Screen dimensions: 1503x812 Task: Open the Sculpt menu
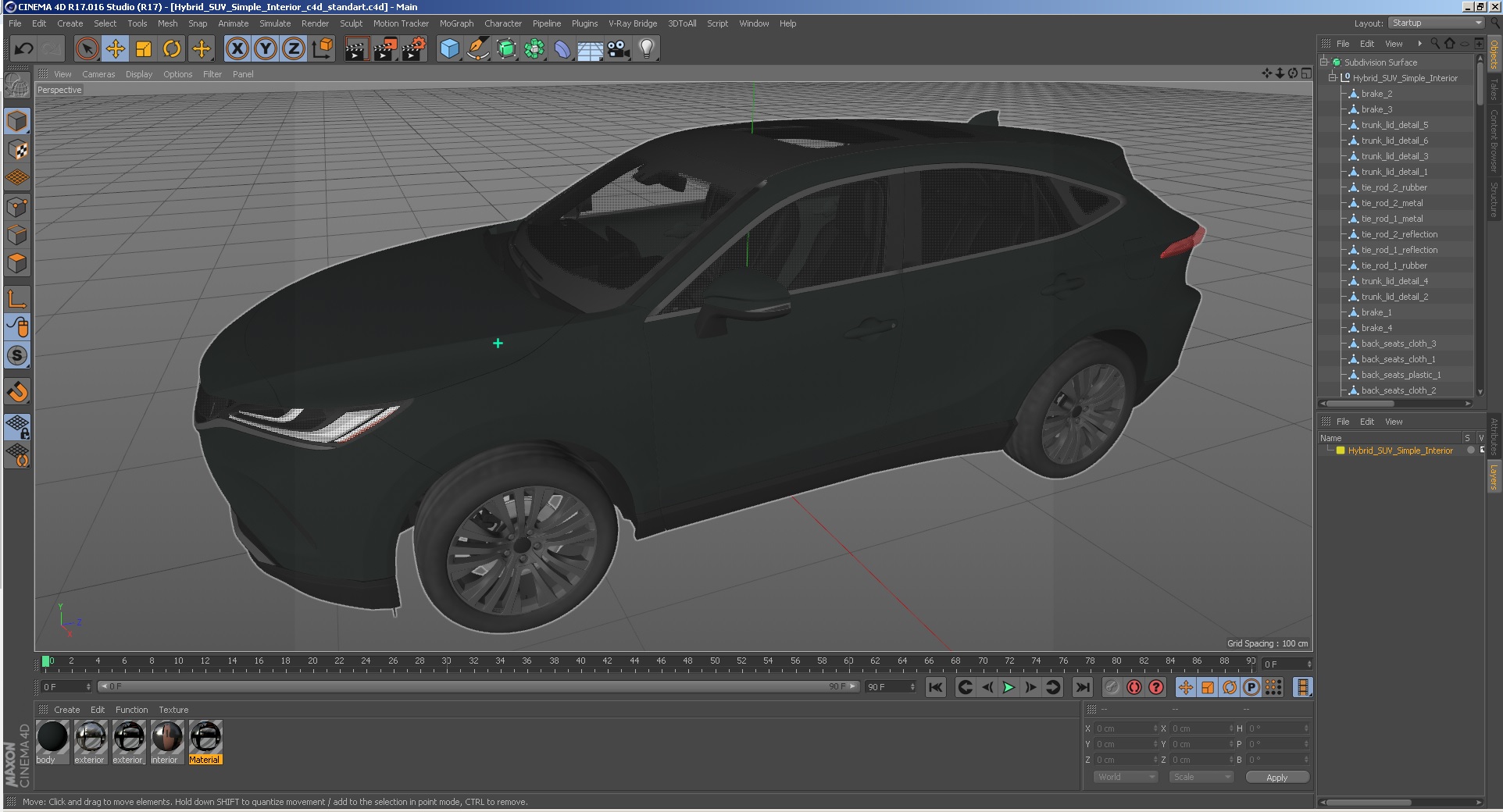tap(351, 23)
